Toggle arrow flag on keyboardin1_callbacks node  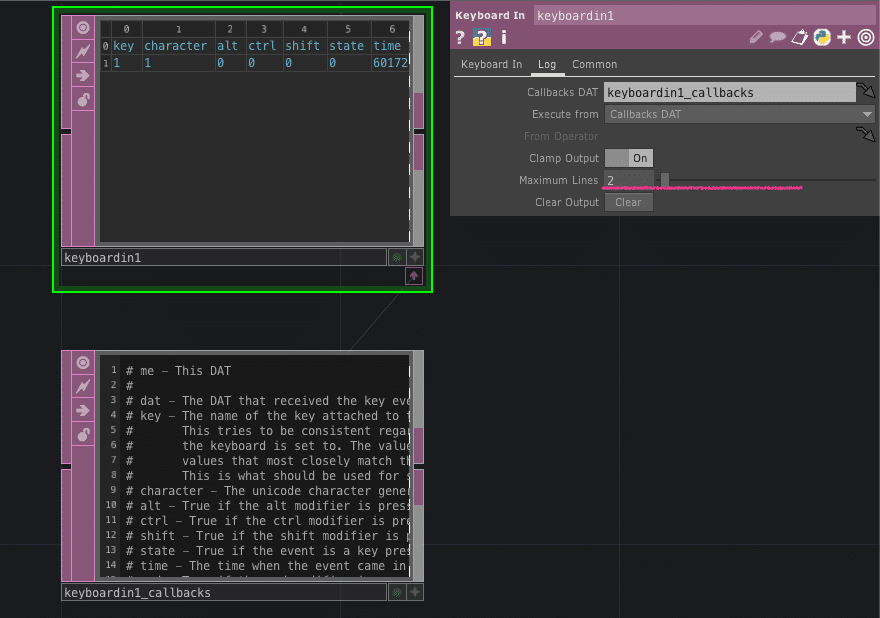pyautogui.click(x=83, y=410)
